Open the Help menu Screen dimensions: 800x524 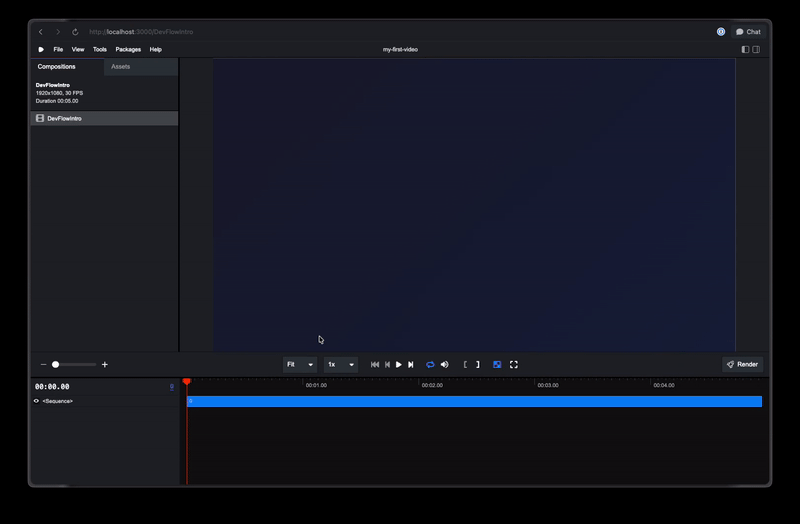click(156, 49)
